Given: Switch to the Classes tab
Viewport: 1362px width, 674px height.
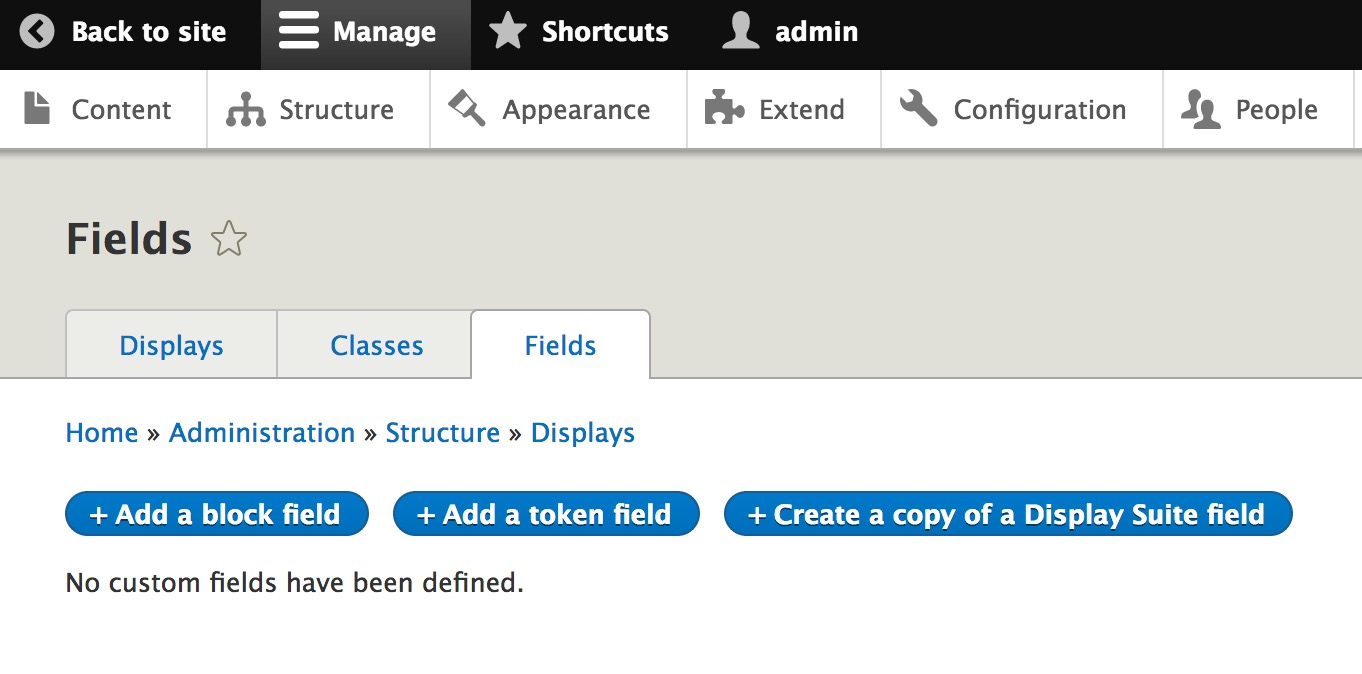Looking at the screenshot, I should point(377,346).
